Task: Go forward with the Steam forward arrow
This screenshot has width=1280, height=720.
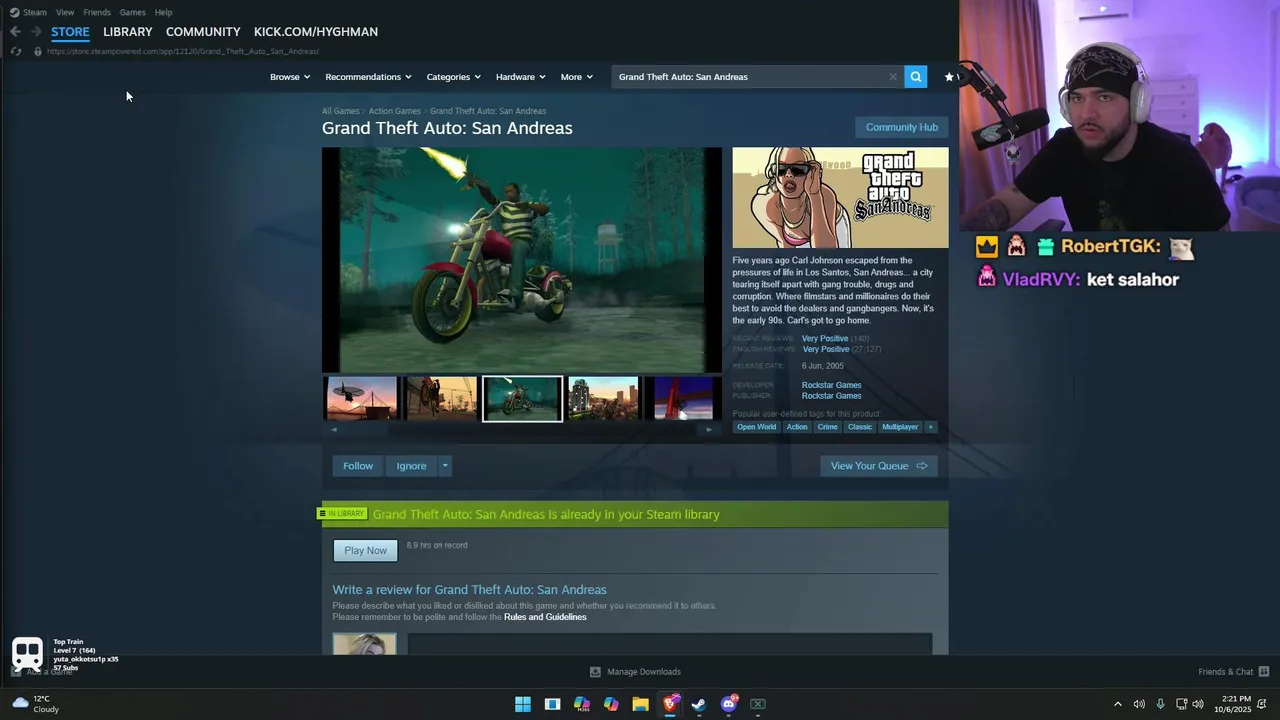Action: click(36, 32)
